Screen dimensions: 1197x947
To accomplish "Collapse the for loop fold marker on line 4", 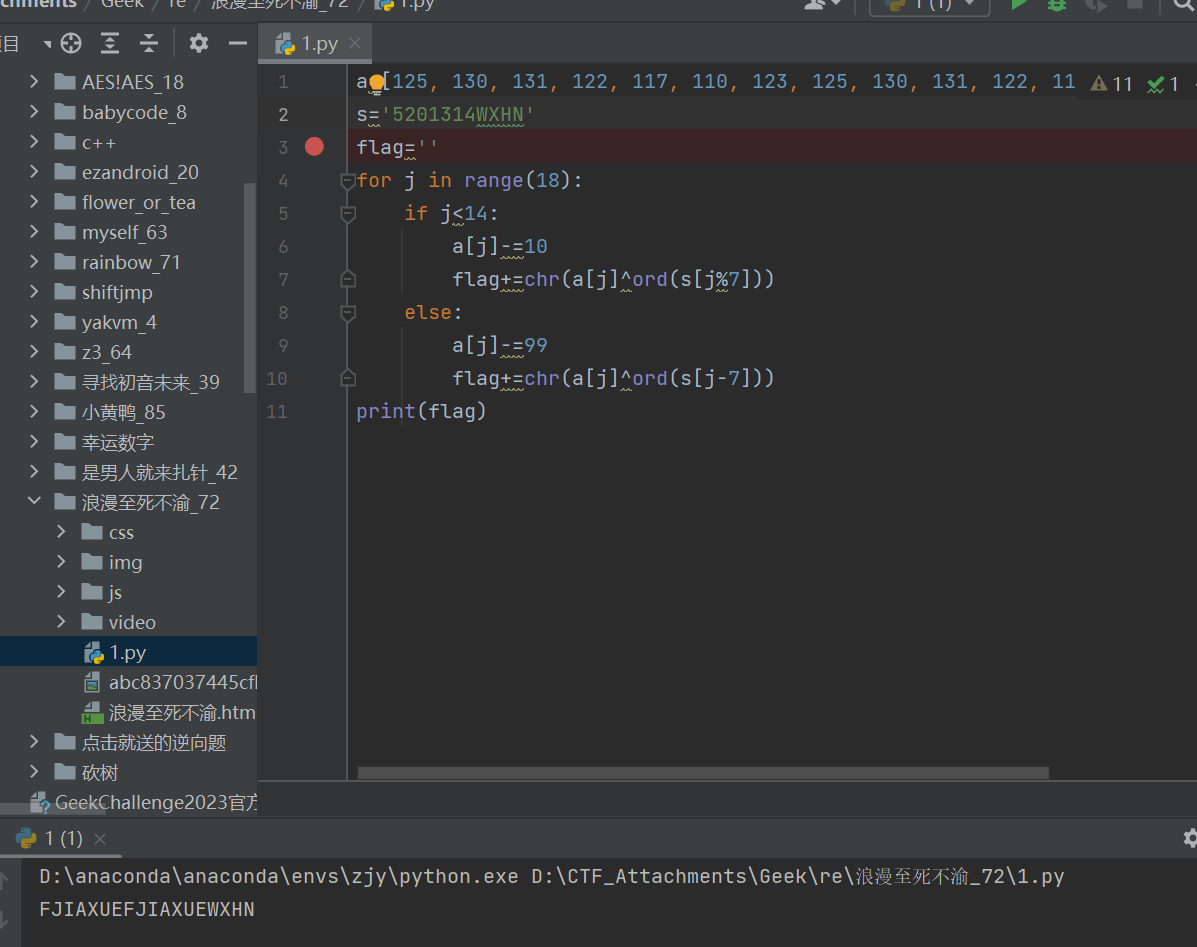I will [x=348, y=181].
